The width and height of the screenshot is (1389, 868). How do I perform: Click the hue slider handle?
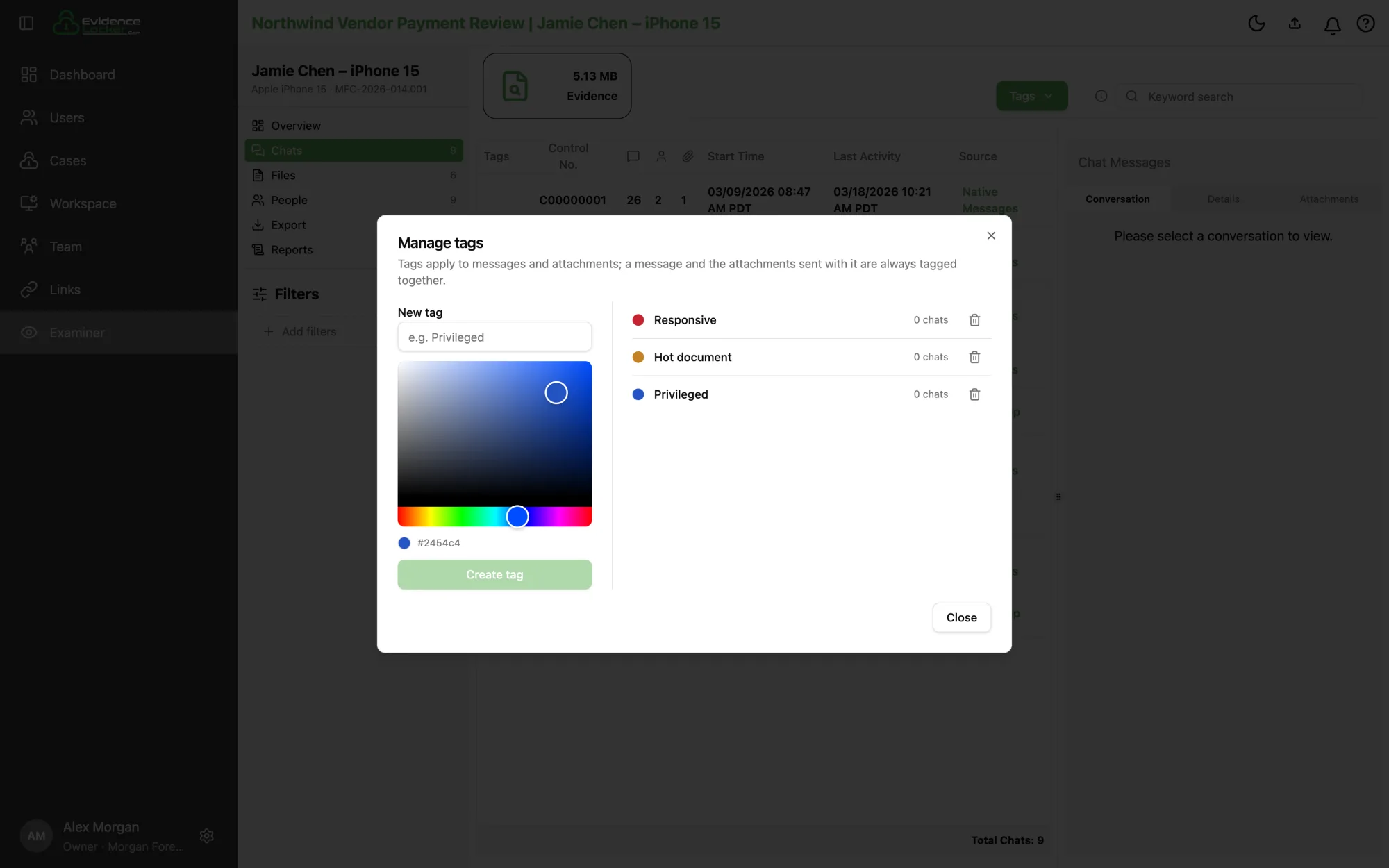[x=517, y=517]
